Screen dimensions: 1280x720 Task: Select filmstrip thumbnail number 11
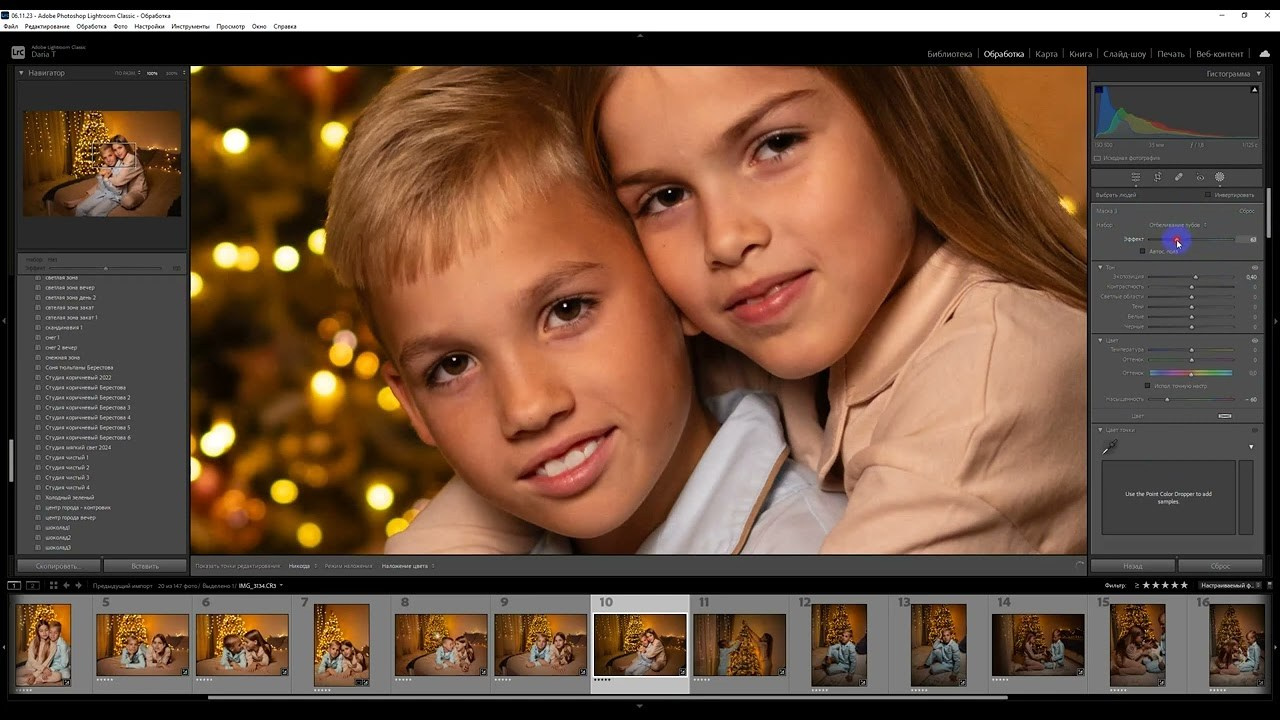click(x=739, y=644)
